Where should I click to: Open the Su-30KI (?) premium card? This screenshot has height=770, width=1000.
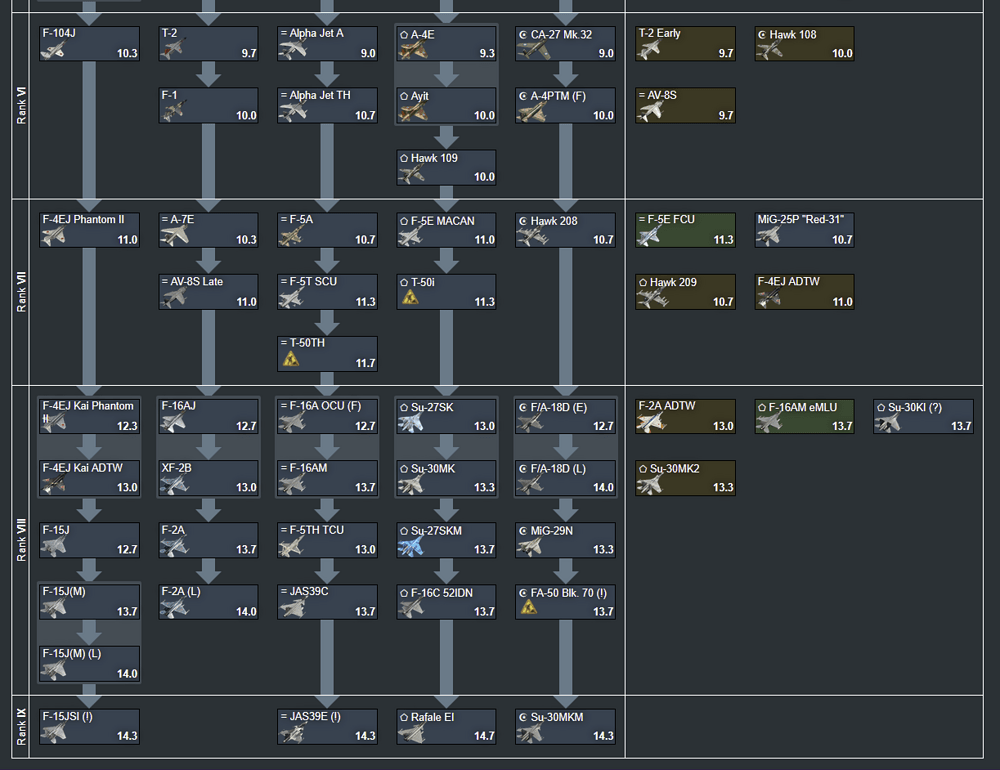point(923,416)
